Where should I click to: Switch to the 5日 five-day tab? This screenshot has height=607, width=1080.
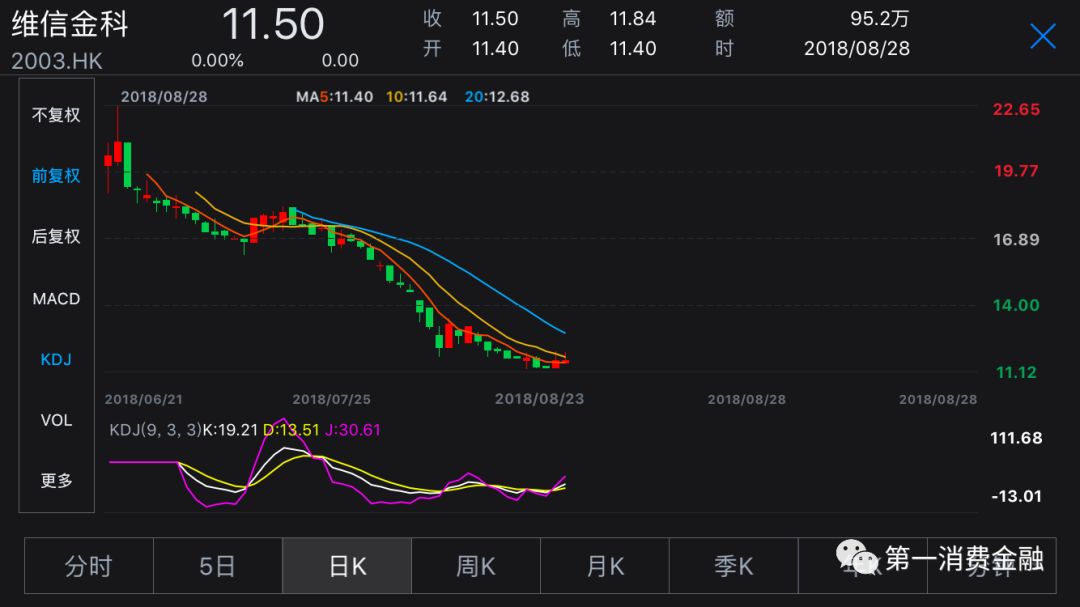(x=218, y=566)
